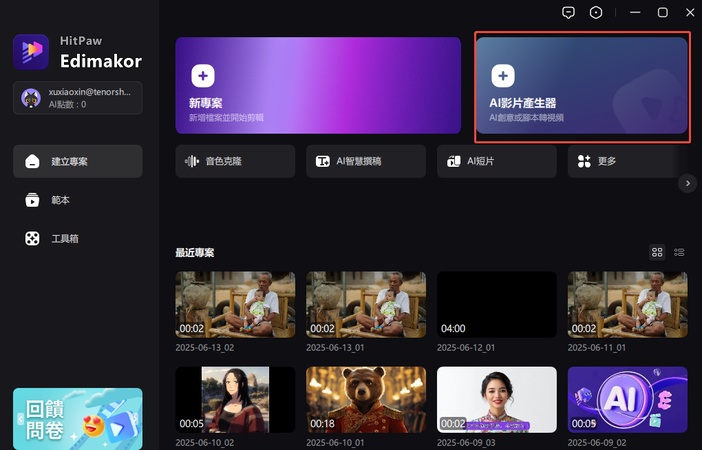This screenshot has height=450, width=702.
Task: Switch recent projects to grid view
Action: coord(657,252)
